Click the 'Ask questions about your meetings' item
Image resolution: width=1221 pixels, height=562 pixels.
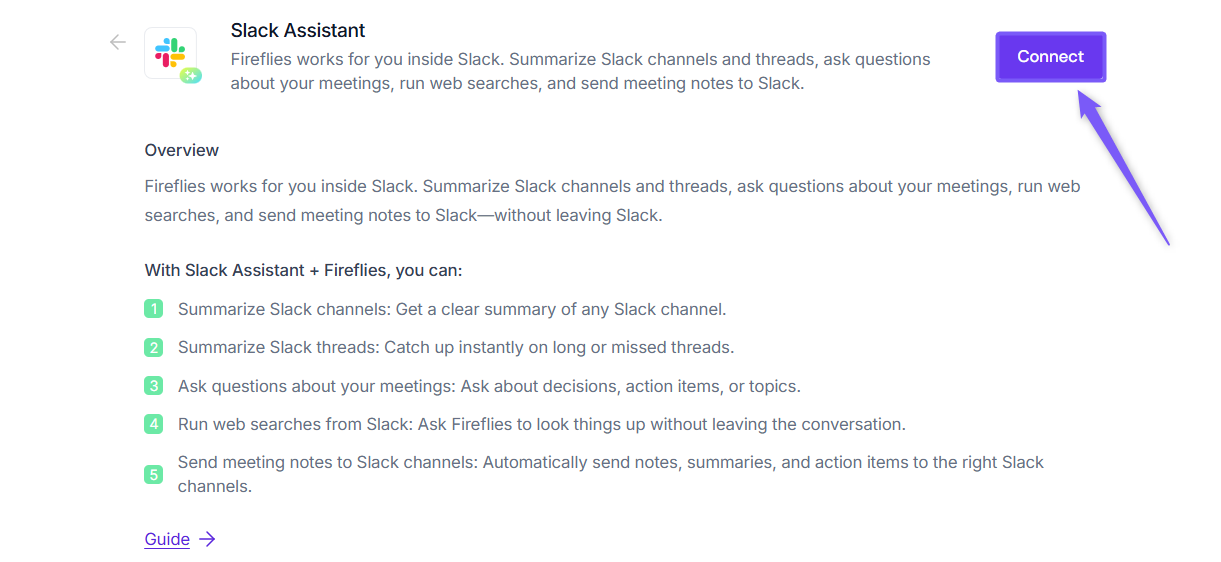(x=489, y=386)
